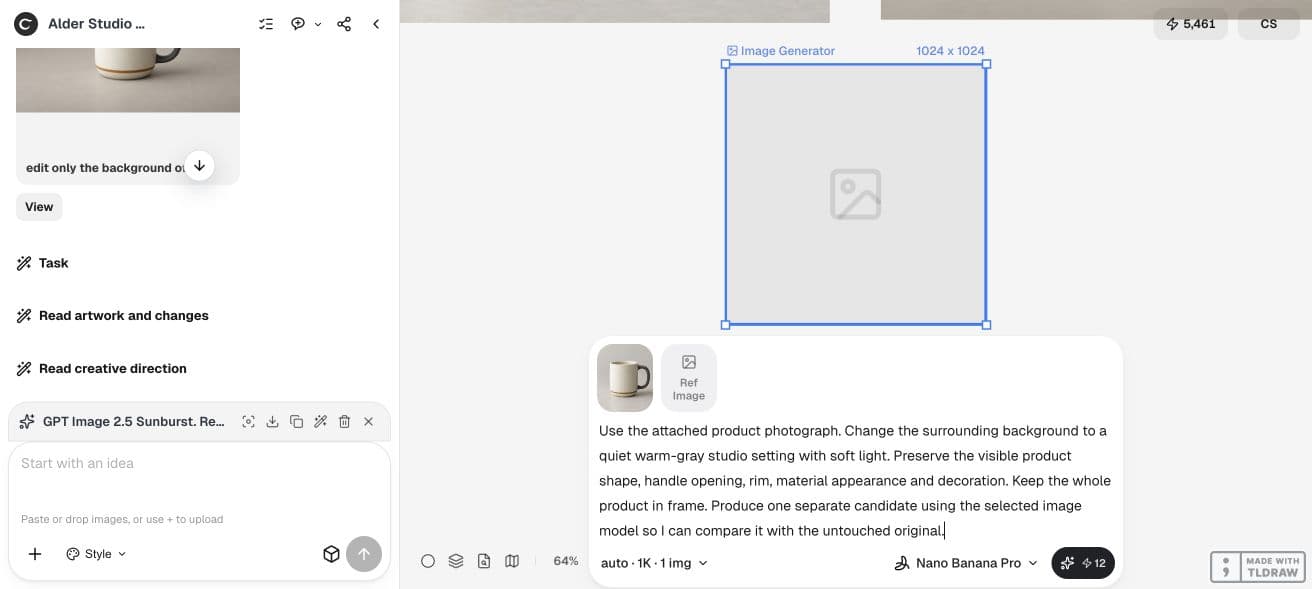Click the Made with tldraw badge
The image size is (1312, 589).
click(1257, 567)
